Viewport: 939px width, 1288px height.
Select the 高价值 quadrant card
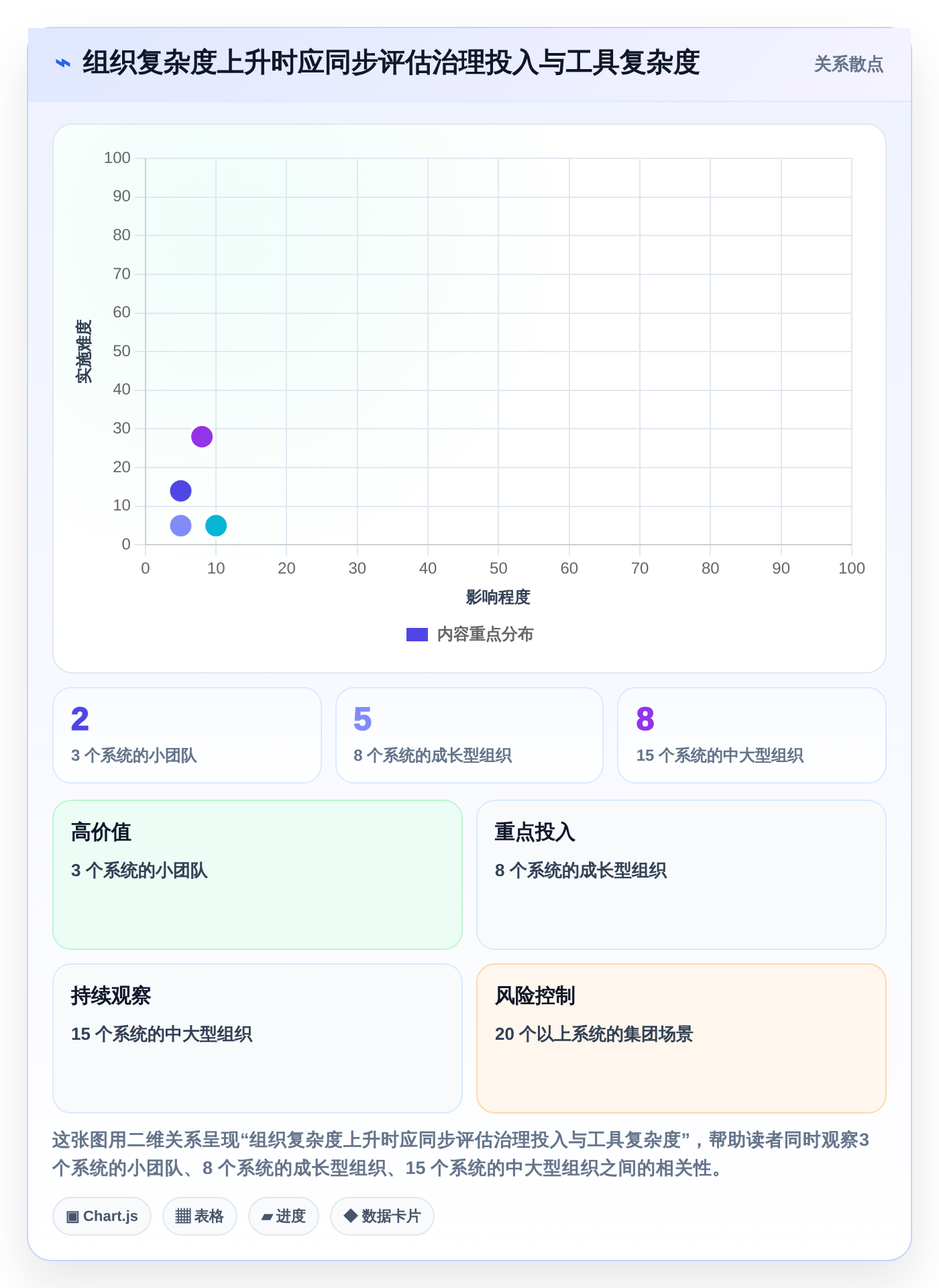tap(258, 875)
